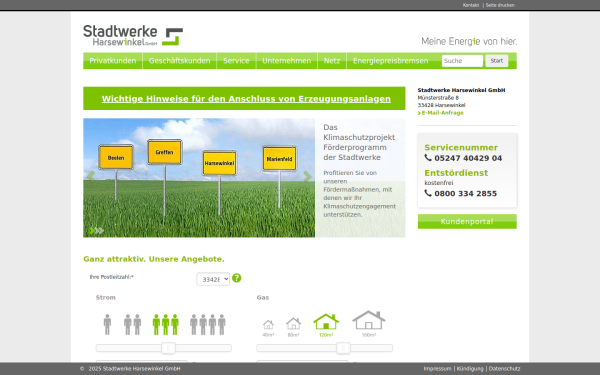Select three-person household Strom icon
Image resolution: width=600 pixels, height=375 pixels.
tap(165, 324)
